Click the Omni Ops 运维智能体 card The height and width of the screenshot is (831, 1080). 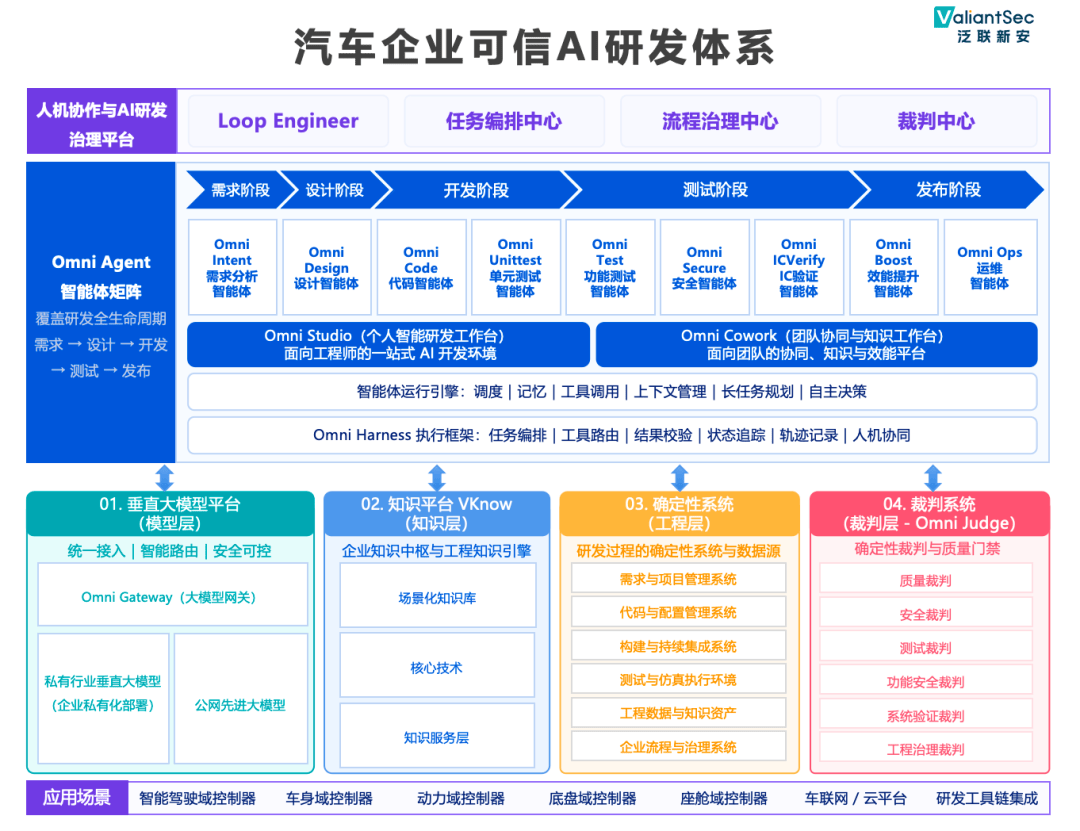990,267
